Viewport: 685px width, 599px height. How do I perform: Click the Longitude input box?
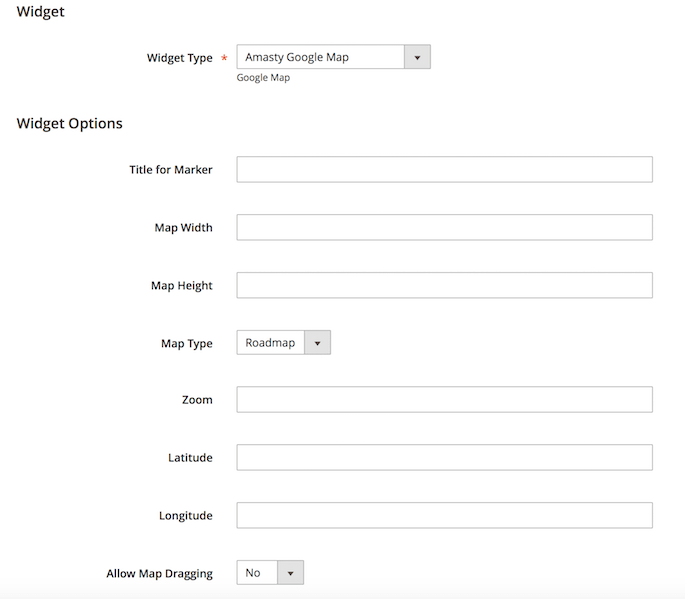[444, 516]
